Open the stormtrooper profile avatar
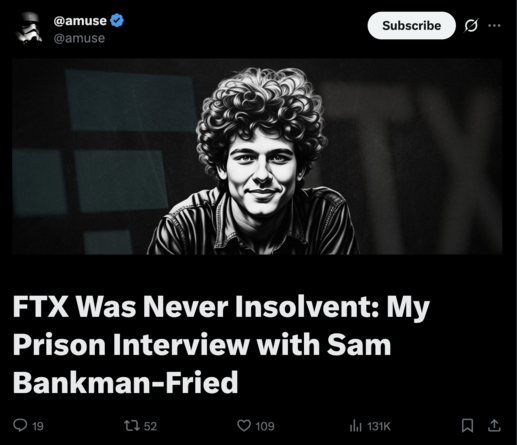 [28, 29]
